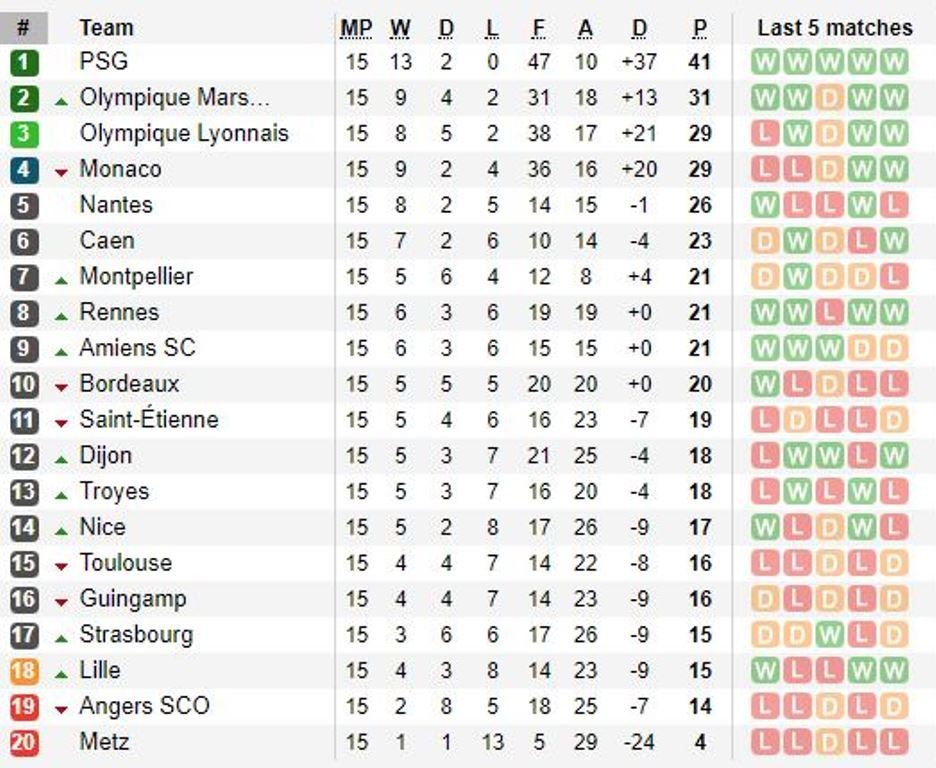Click the up arrow next to Lille
The width and height of the screenshot is (936, 768).
point(61,674)
